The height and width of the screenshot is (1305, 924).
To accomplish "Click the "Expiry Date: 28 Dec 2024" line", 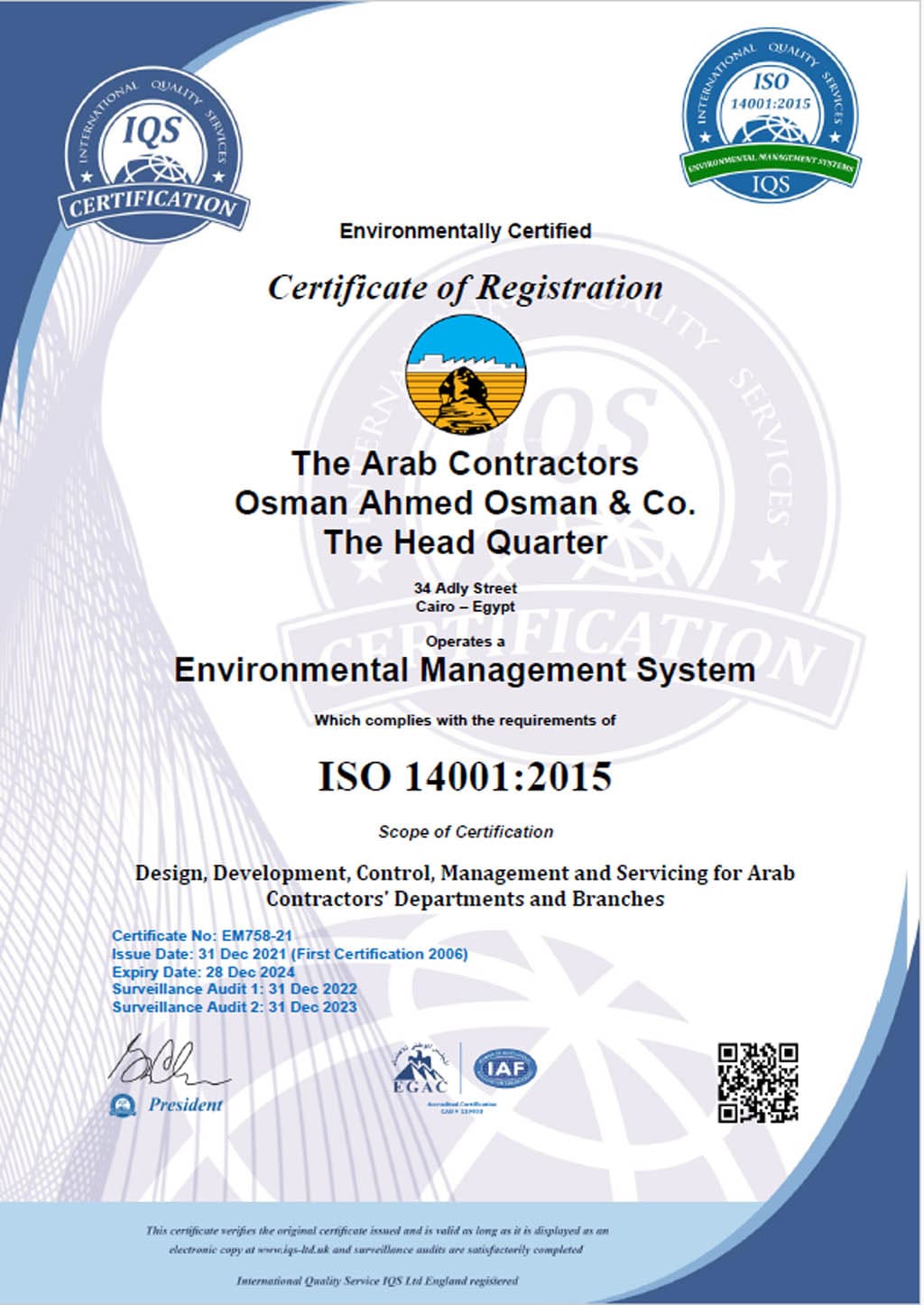I will pos(203,972).
